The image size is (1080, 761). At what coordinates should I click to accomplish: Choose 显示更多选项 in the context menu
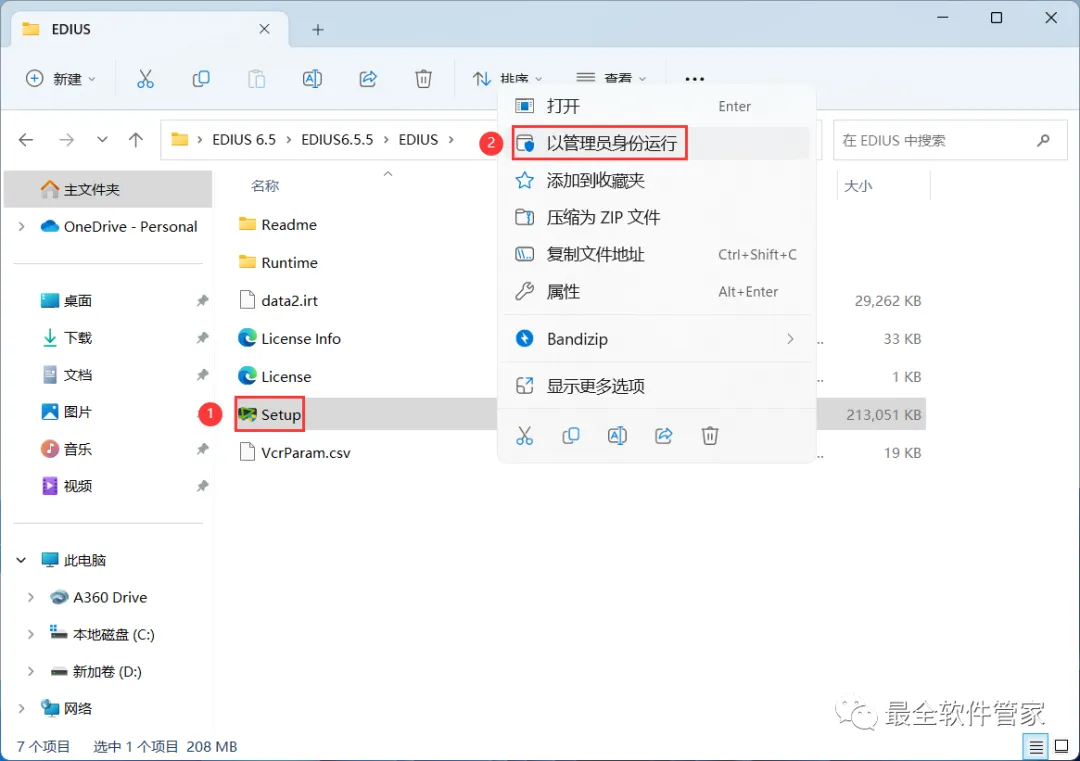(x=657, y=386)
